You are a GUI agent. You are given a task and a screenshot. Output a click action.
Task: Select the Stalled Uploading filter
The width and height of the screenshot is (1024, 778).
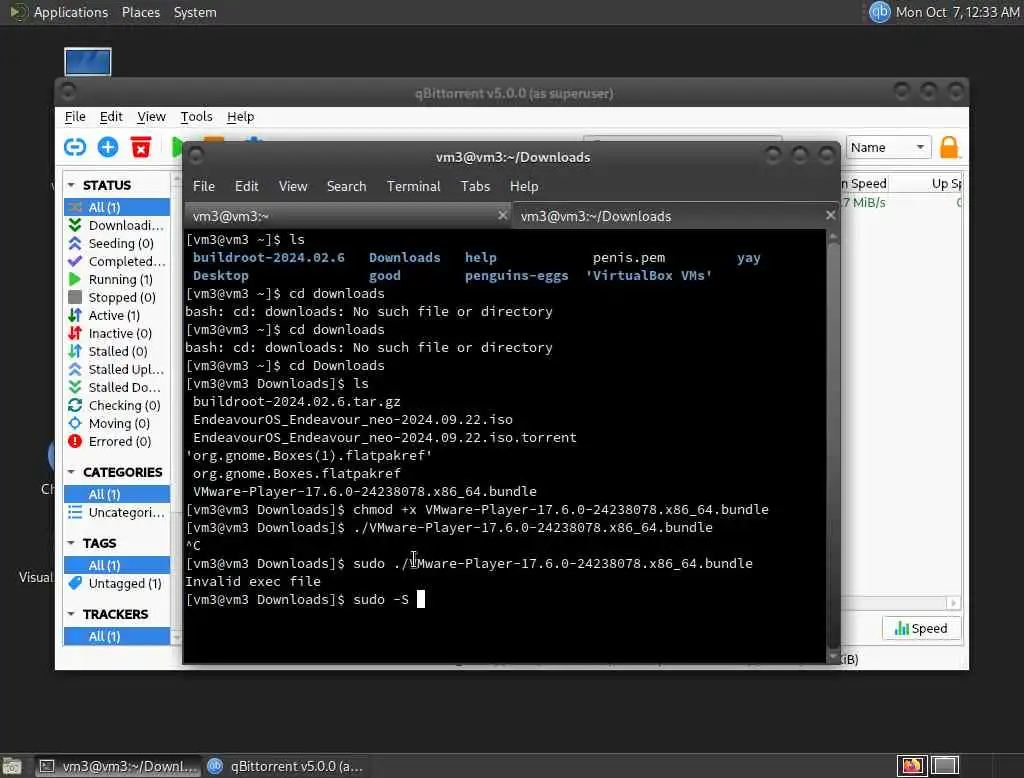point(117,370)
